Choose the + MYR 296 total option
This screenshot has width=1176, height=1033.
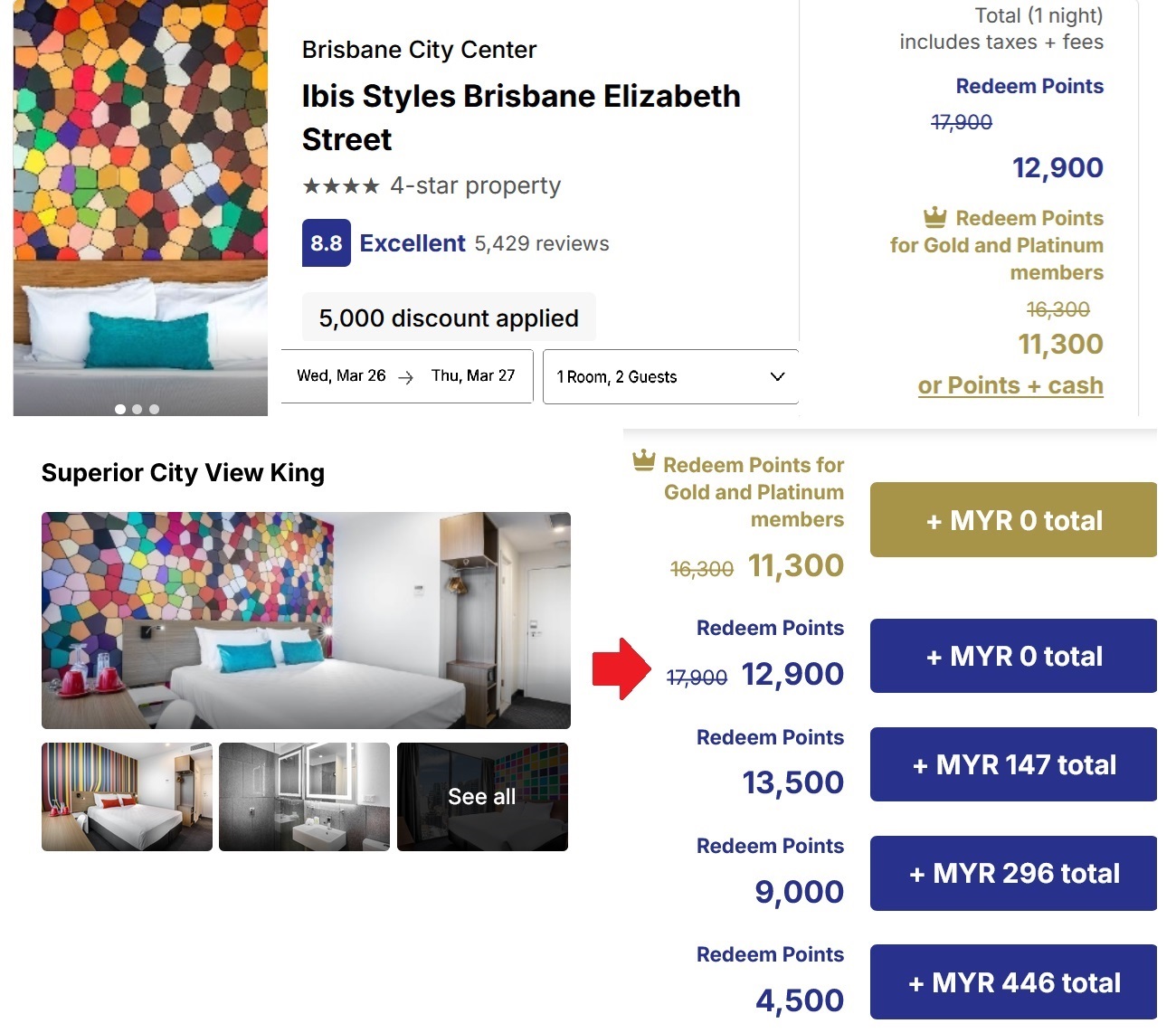tap(1013, 873)
